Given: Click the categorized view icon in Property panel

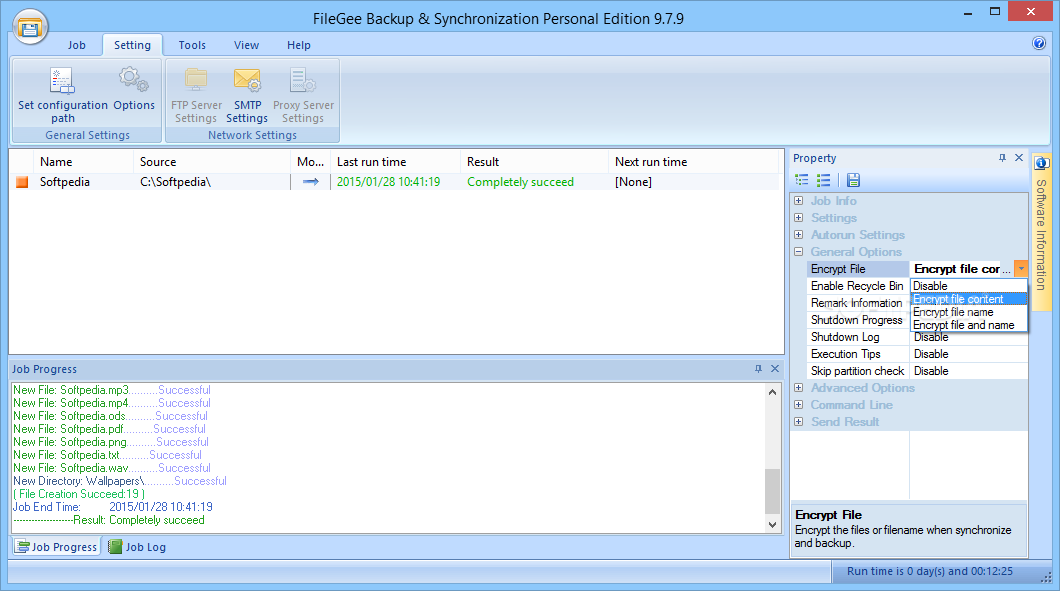Looking at the screenshot, I should (802, 180).
